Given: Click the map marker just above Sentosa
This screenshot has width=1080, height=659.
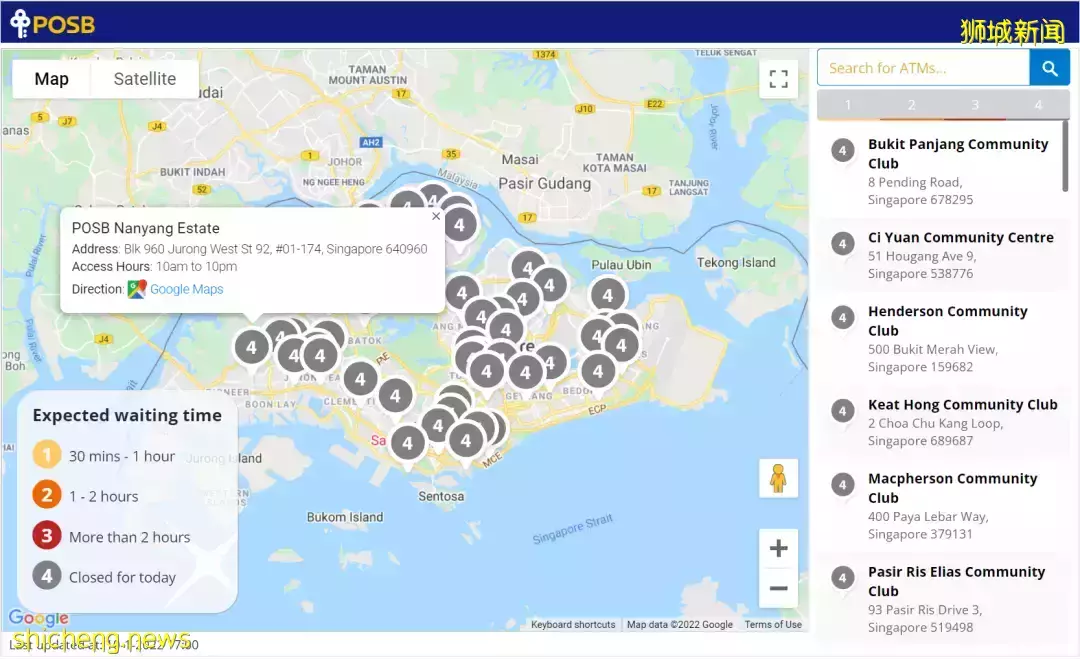Looking at the screenshot, I should coord(466,441).
